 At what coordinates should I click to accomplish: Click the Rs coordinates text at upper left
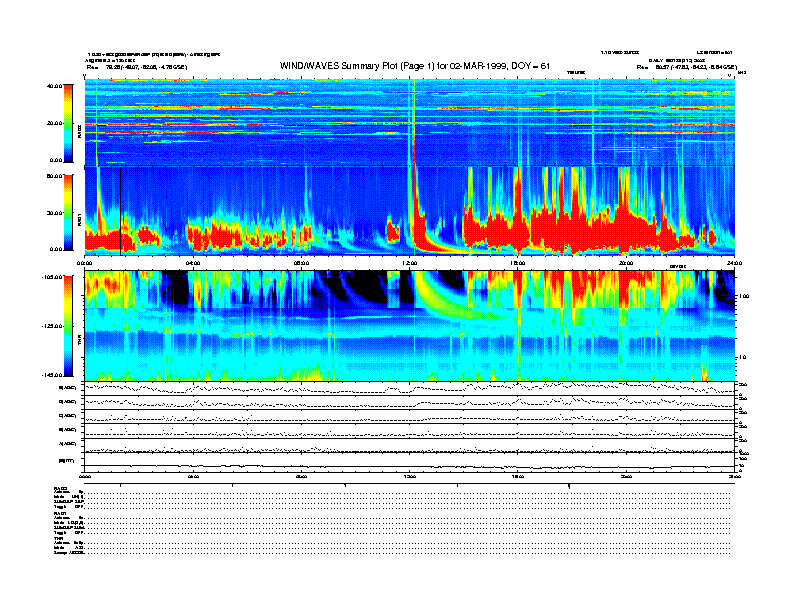coord(136,67)
